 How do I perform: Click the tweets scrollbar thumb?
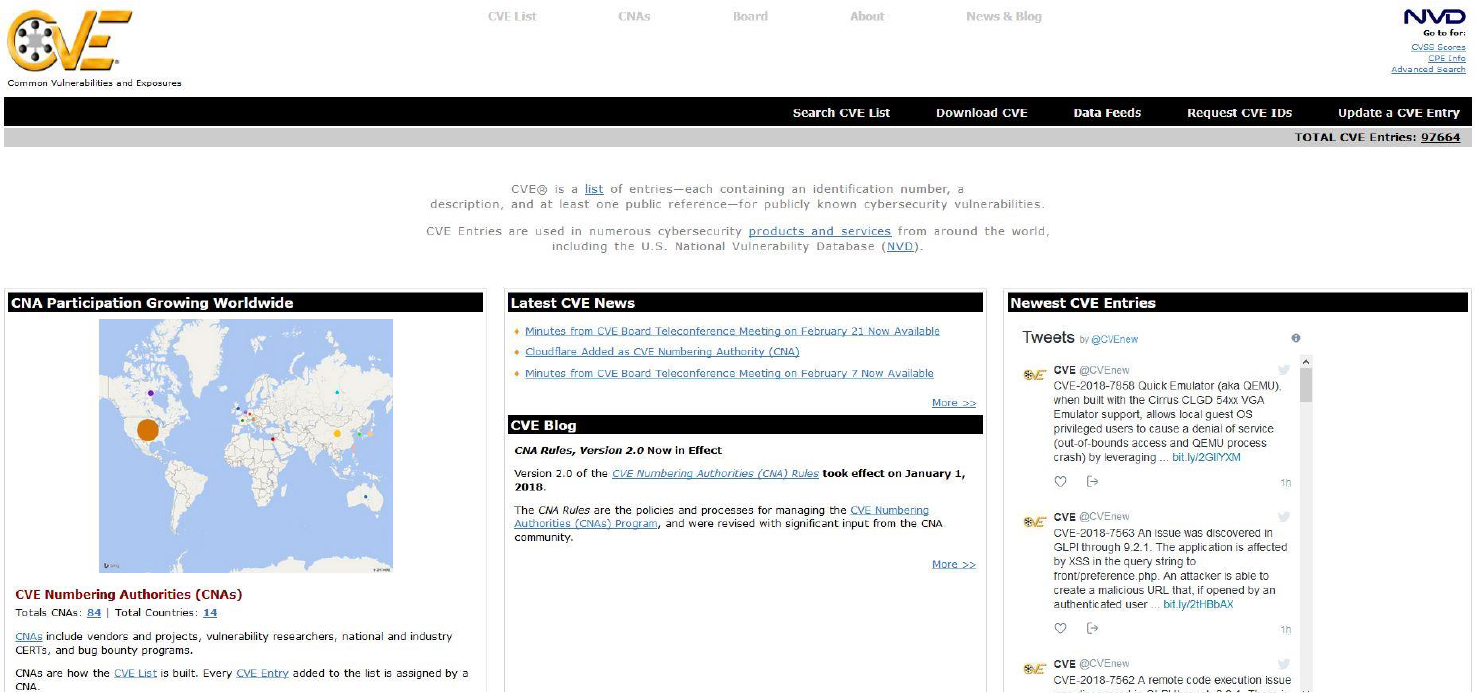tap(1306, 384)
